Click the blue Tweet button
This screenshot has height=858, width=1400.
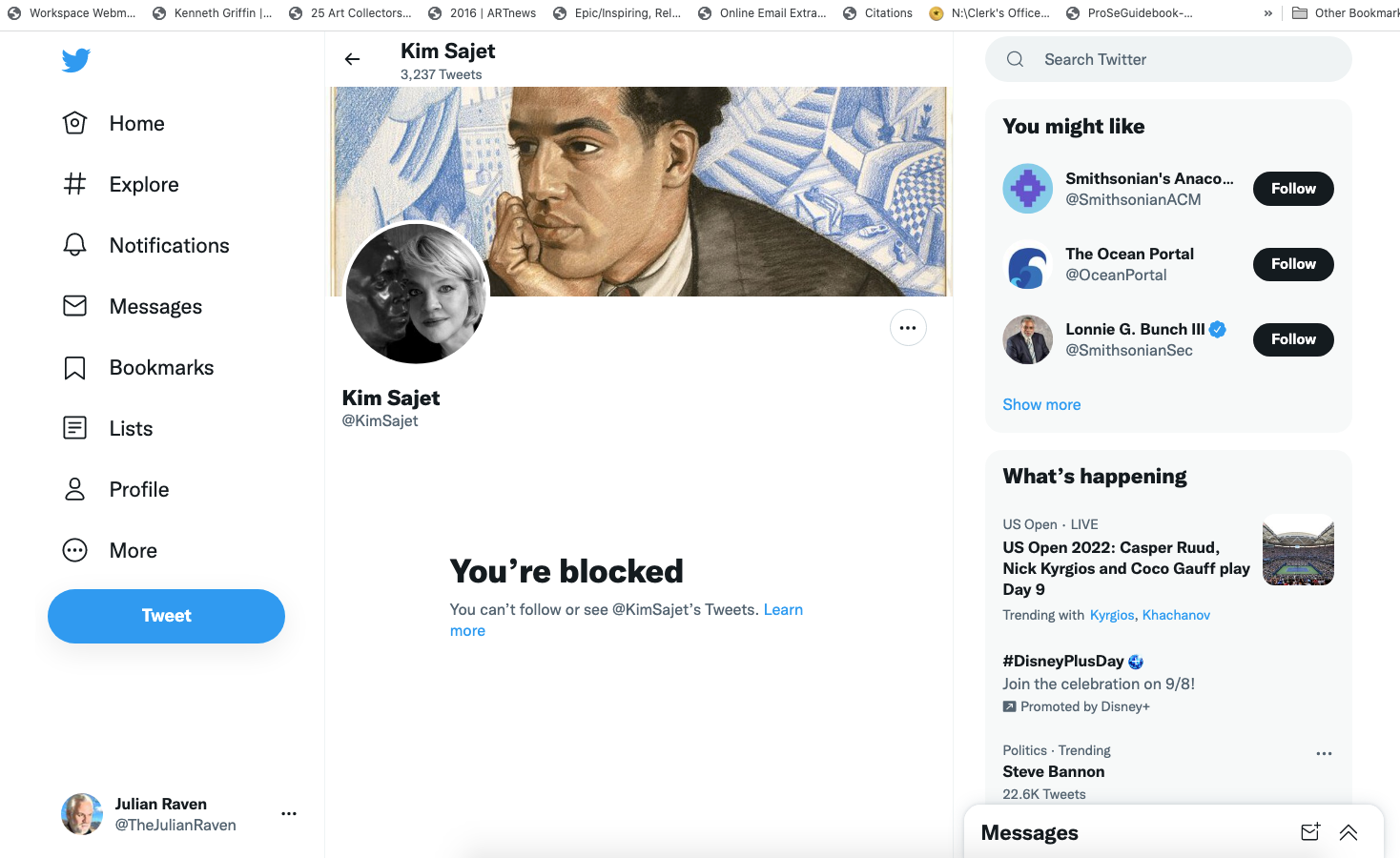click(x=166, y=616)
